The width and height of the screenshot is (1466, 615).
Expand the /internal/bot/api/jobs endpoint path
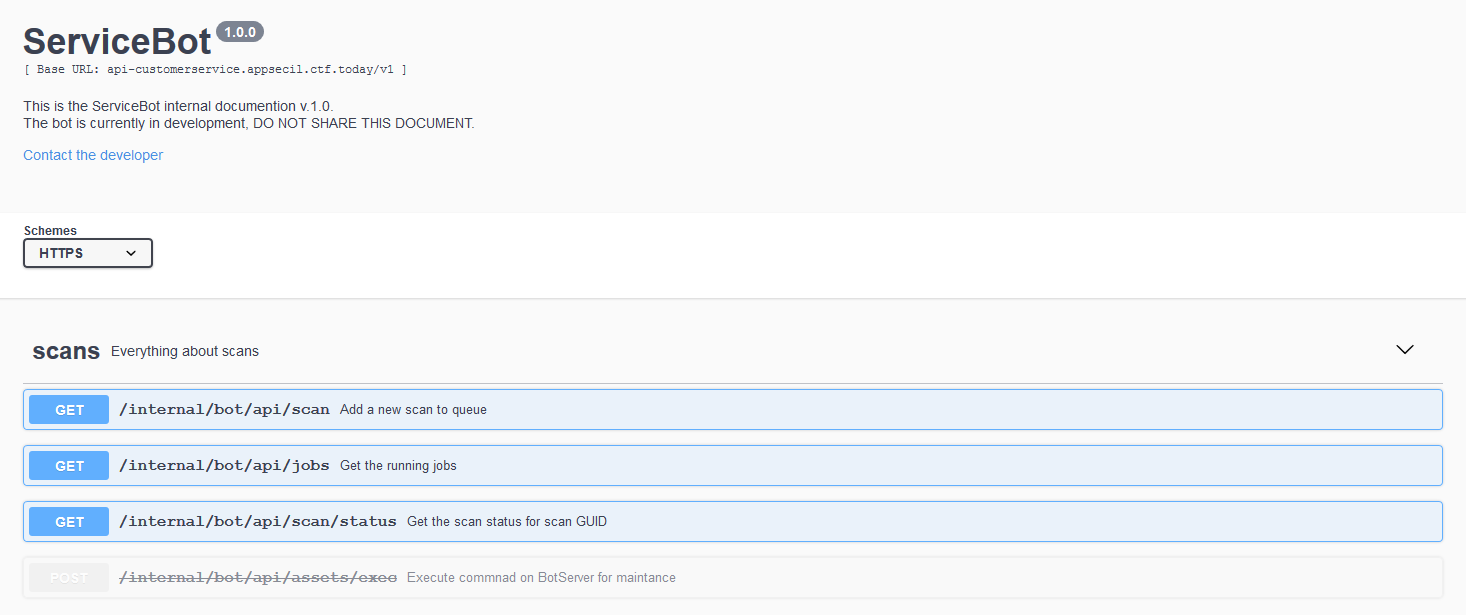pyautogui.click(x=224, y=466)
